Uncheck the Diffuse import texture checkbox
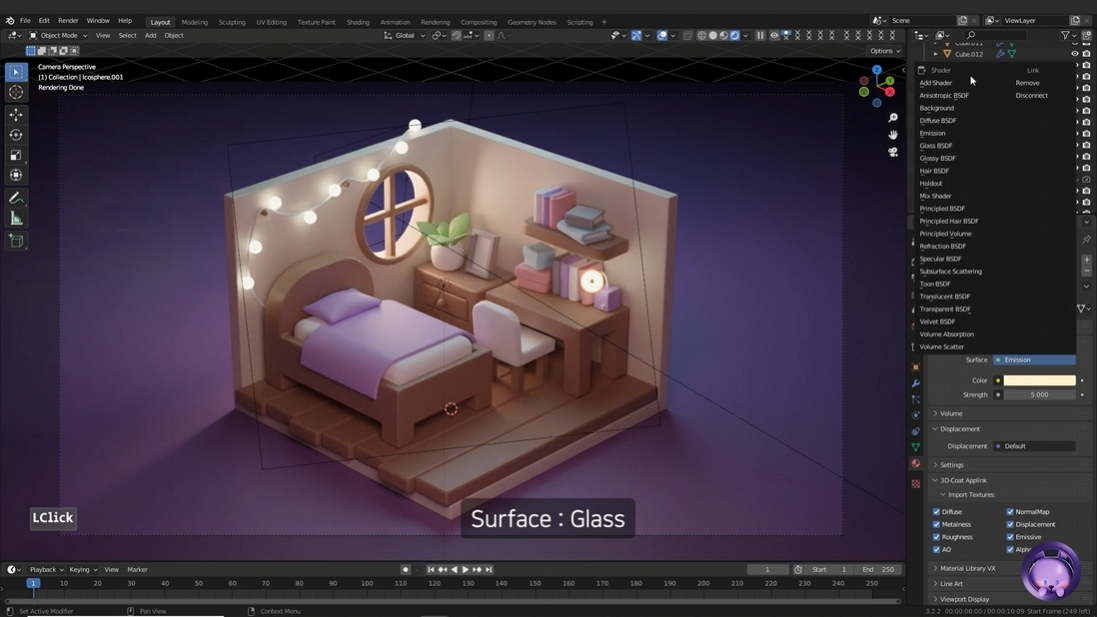The height and width of the screenshot is (617, 1097). tap(937, 512)
